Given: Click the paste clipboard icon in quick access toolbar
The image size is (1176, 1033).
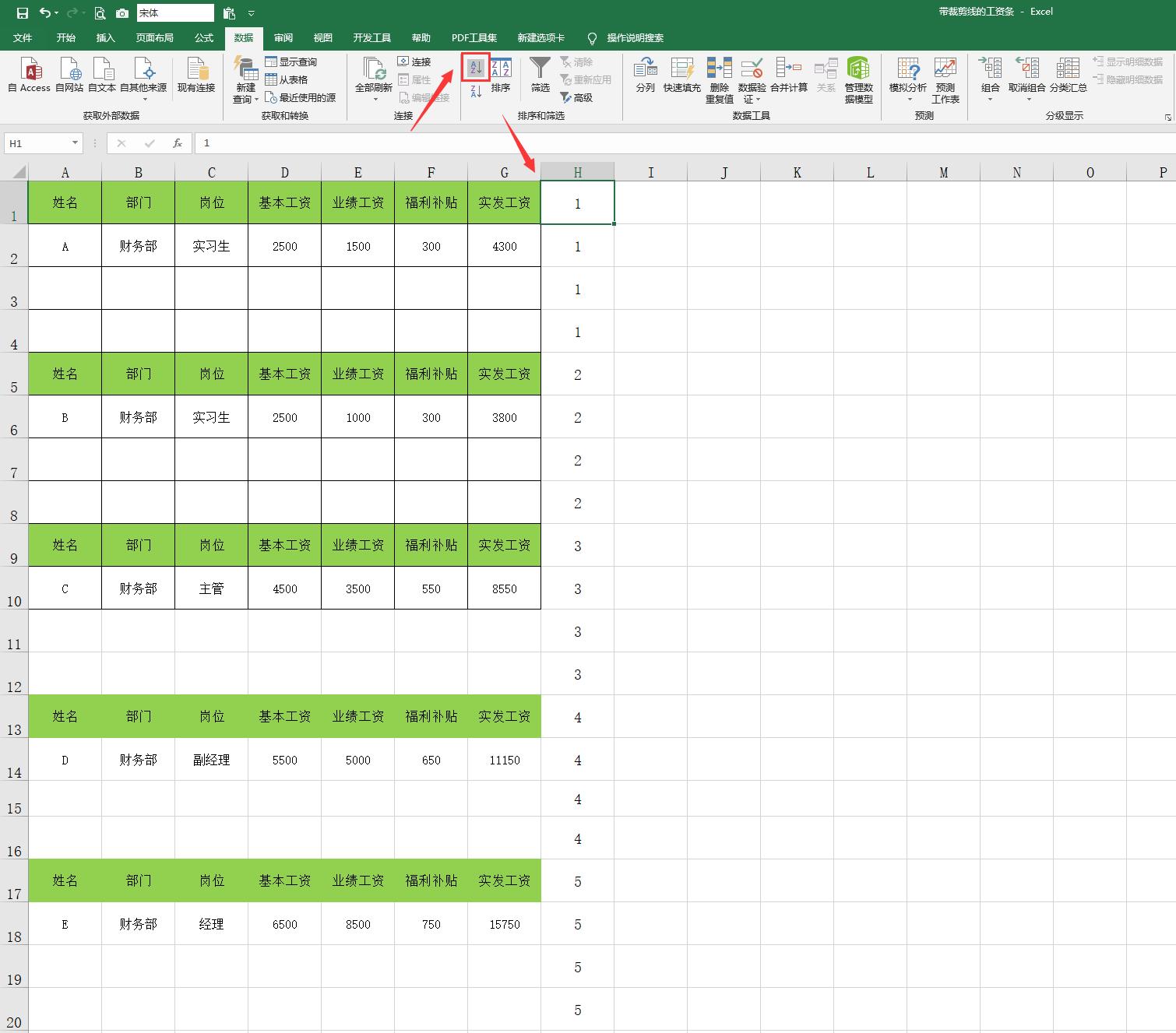Looking at the screenshot, I should (x=229, y=13).
